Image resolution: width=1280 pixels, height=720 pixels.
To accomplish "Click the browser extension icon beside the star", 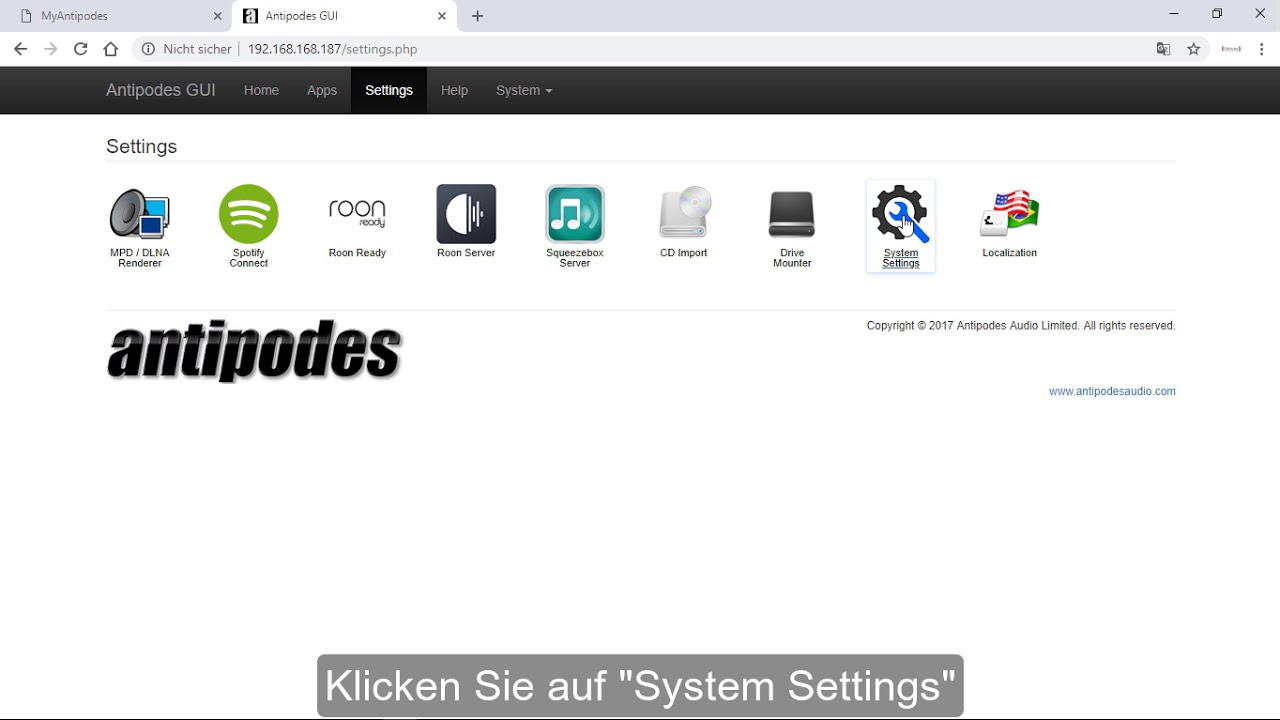I will (1231, 49).
